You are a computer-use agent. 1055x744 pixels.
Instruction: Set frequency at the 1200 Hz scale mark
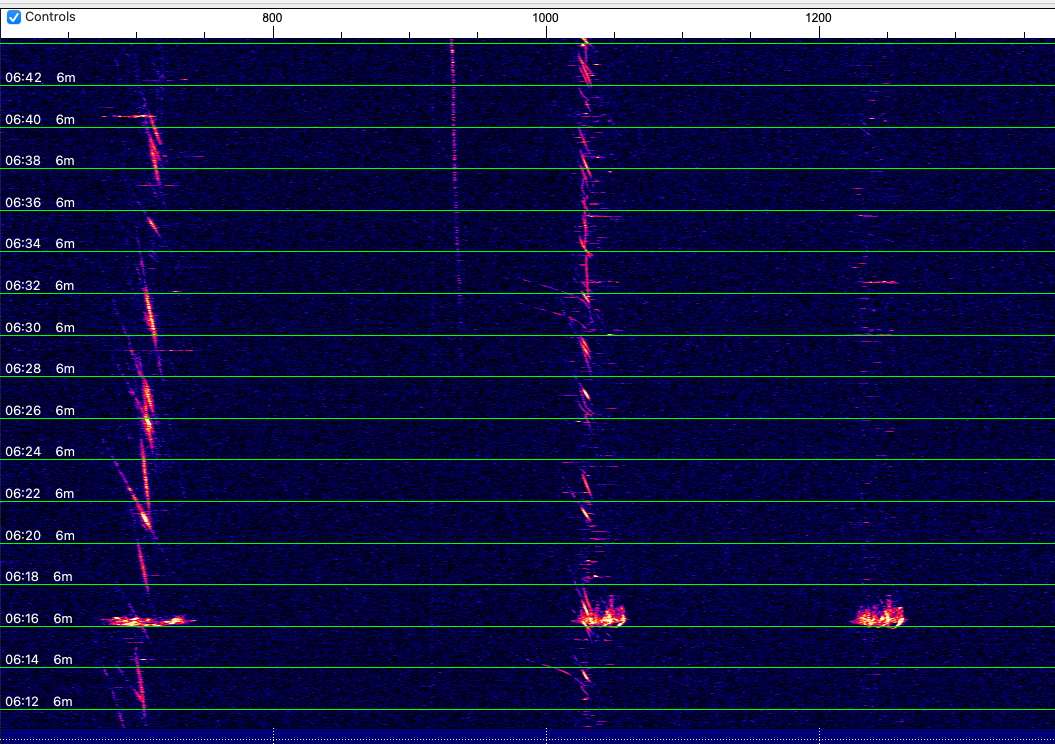click(818, 17)
